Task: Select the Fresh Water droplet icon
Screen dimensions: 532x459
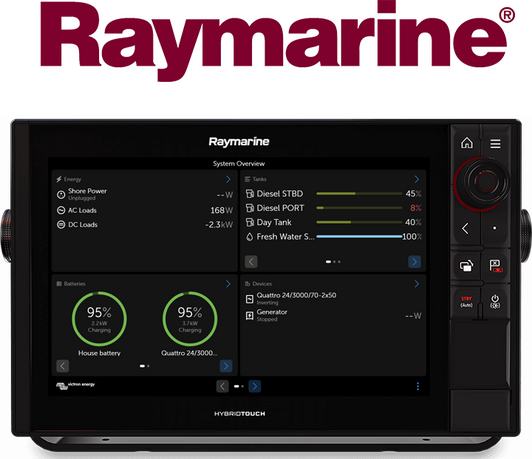Action: tap(250, 237)
